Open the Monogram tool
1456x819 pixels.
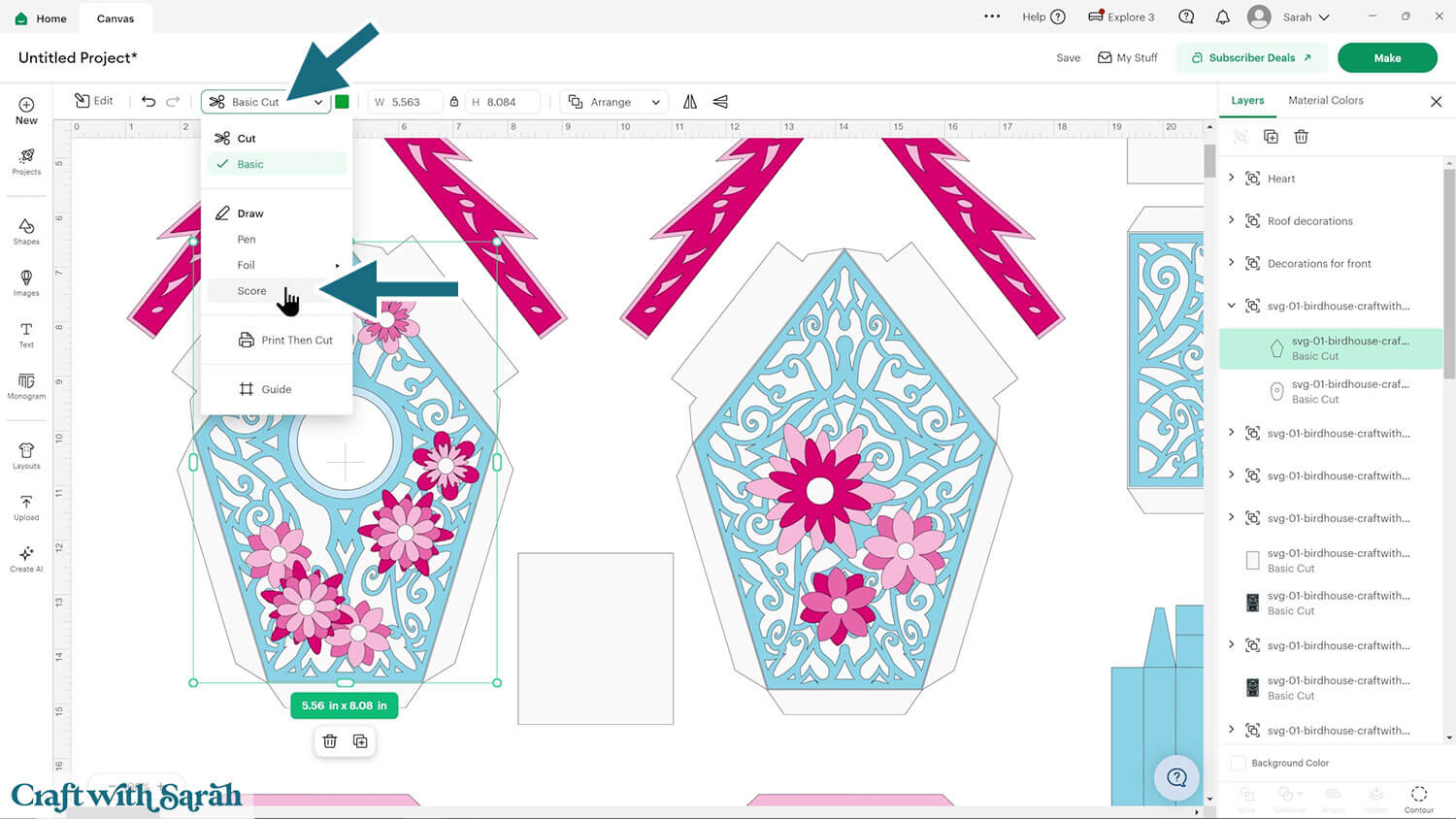(x=26, y=386)
